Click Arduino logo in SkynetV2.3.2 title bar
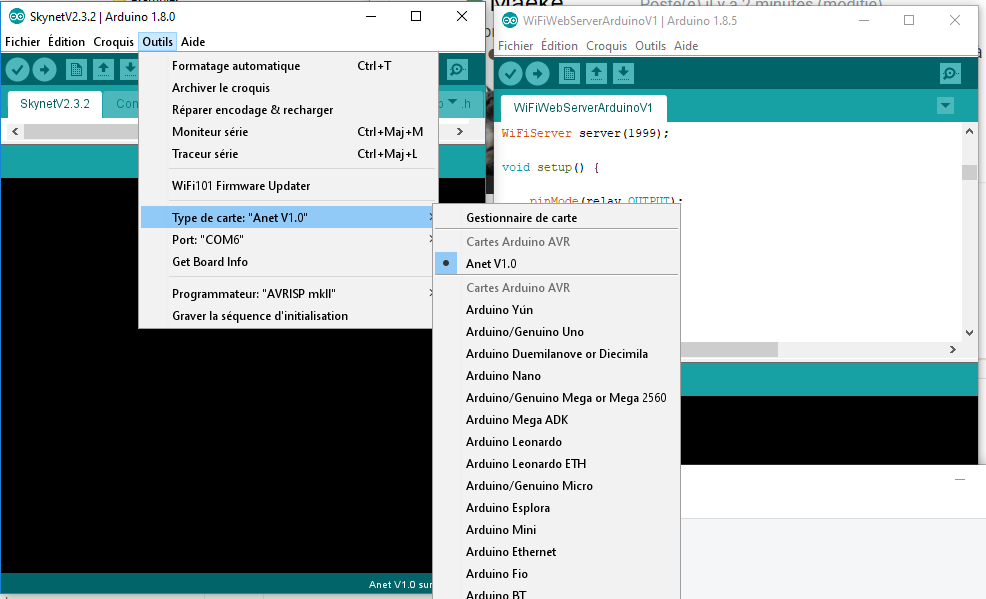The width and height of the screenshot is (986, 599). click(x=17, y=16)
